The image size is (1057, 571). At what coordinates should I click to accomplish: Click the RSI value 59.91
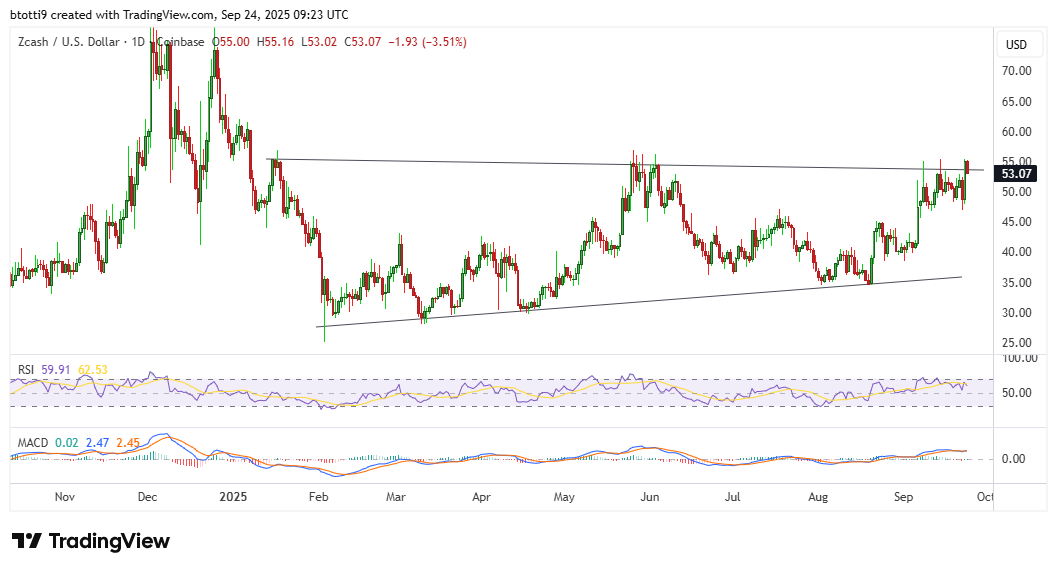58,369
